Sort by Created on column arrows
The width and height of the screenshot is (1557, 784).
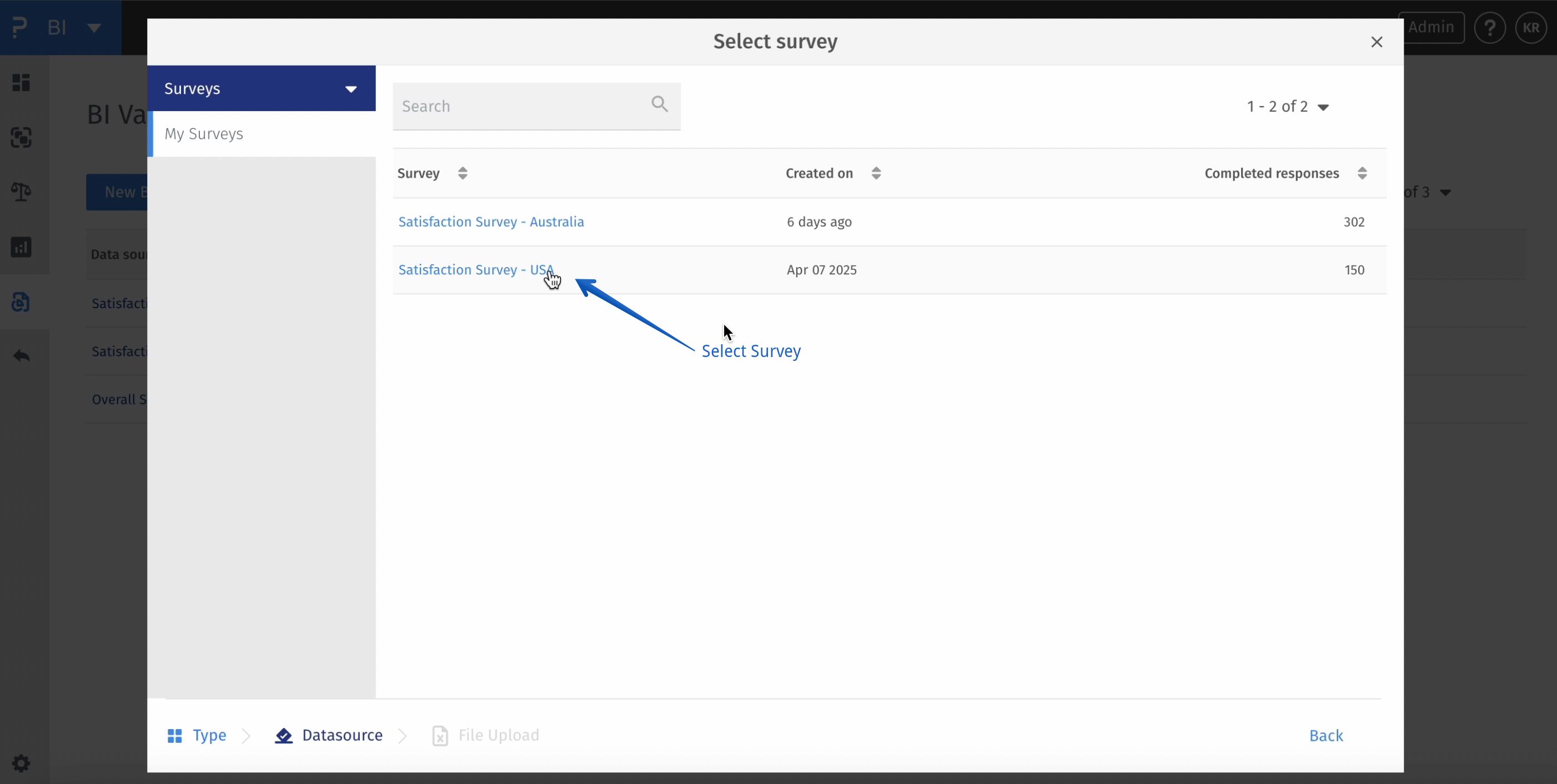[876, 173]
